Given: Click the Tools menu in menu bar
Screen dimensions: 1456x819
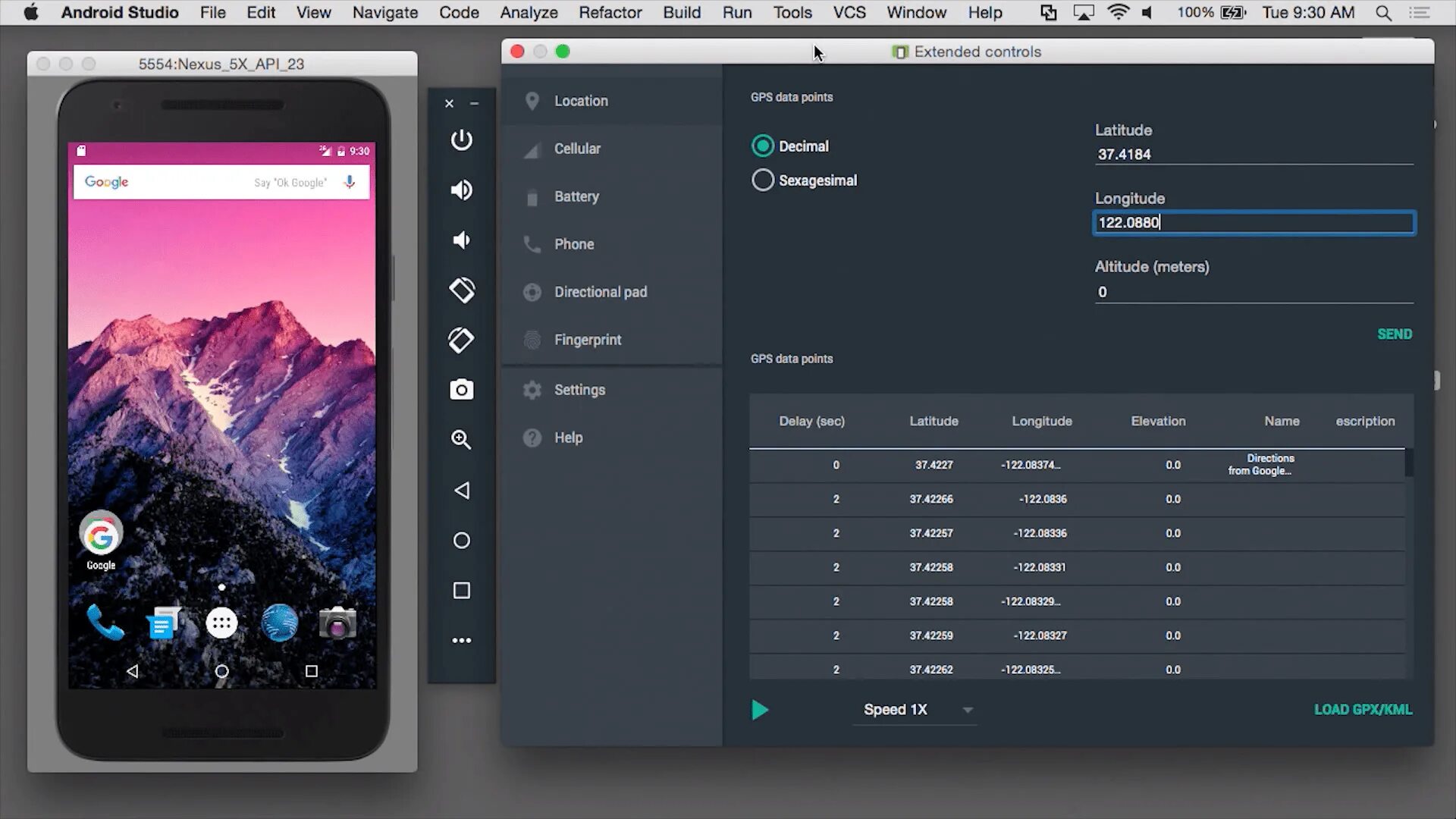Looking at the screenshot, I should click(793, 12).
